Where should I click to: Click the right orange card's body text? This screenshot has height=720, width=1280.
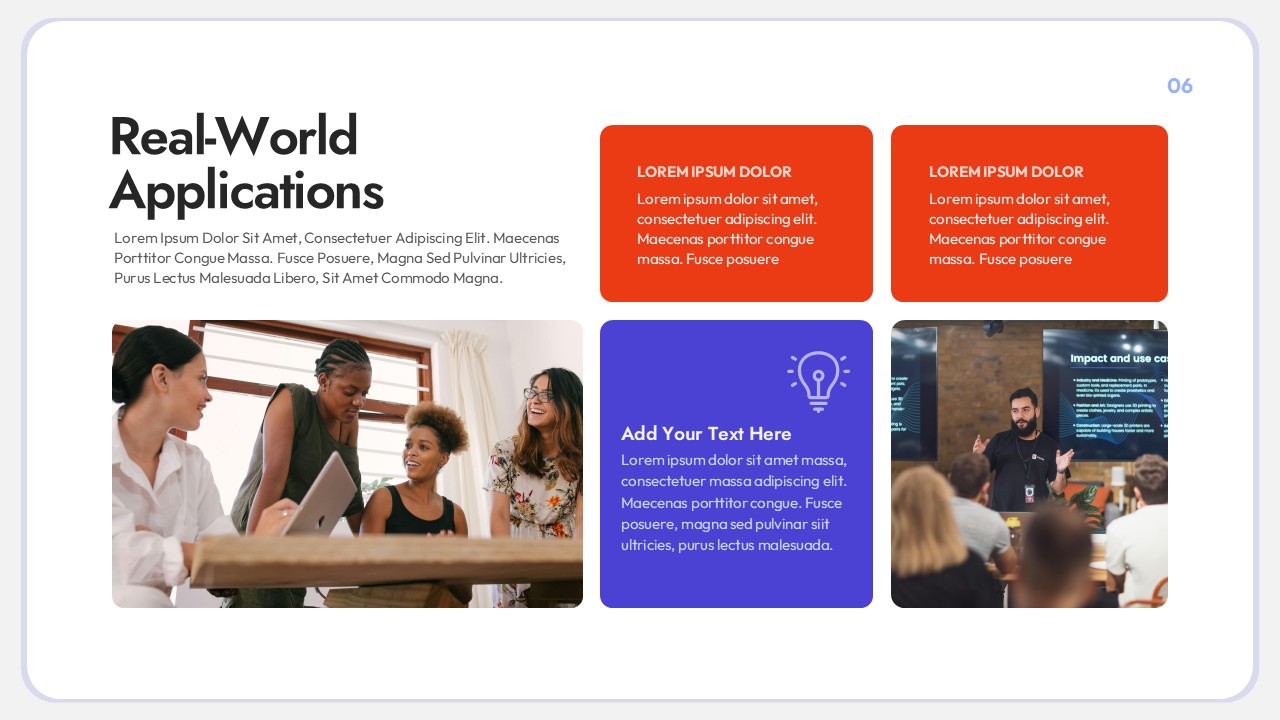coord(1019,229)
